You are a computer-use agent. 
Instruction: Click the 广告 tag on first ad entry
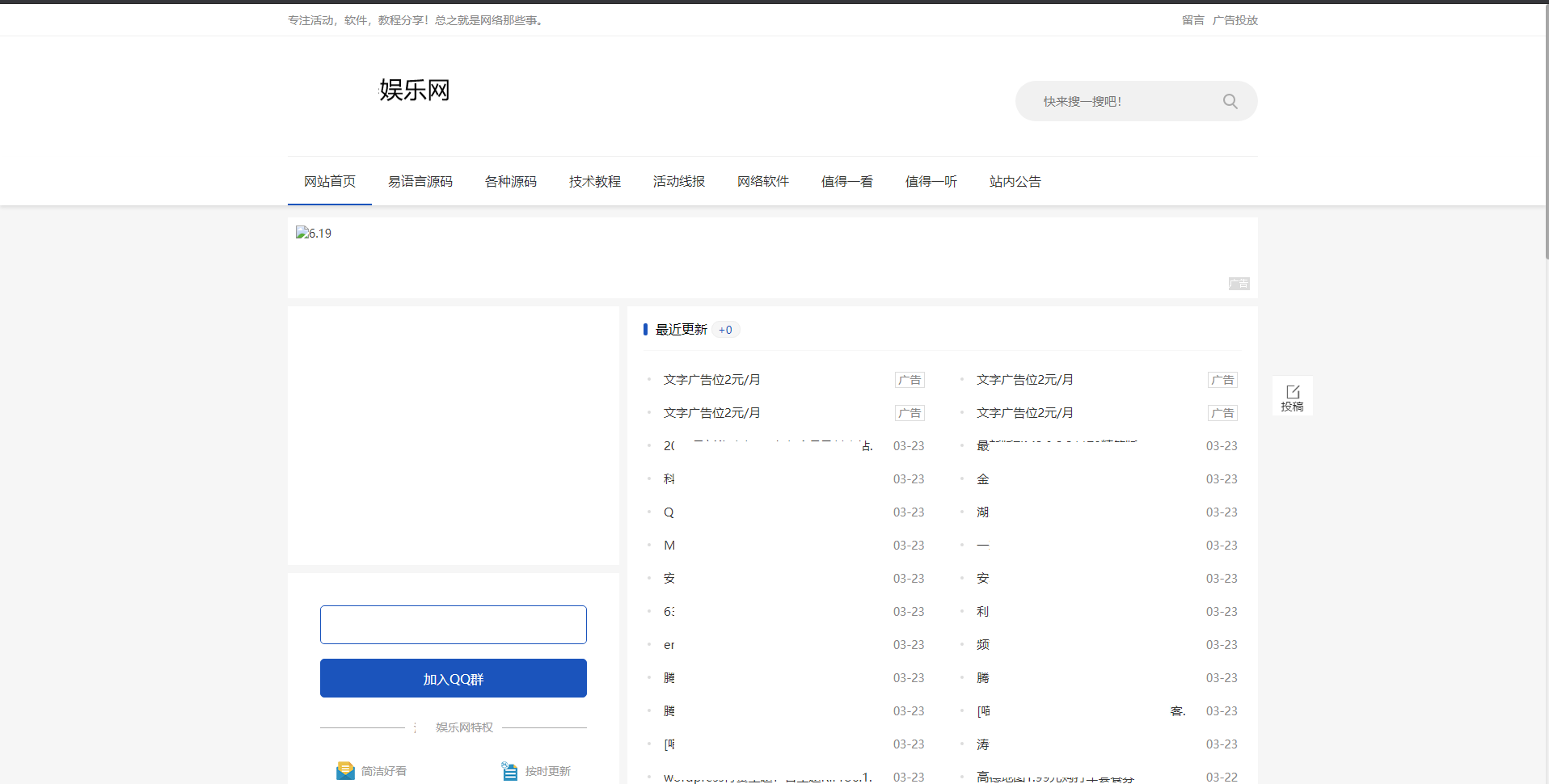click(910, 380)
